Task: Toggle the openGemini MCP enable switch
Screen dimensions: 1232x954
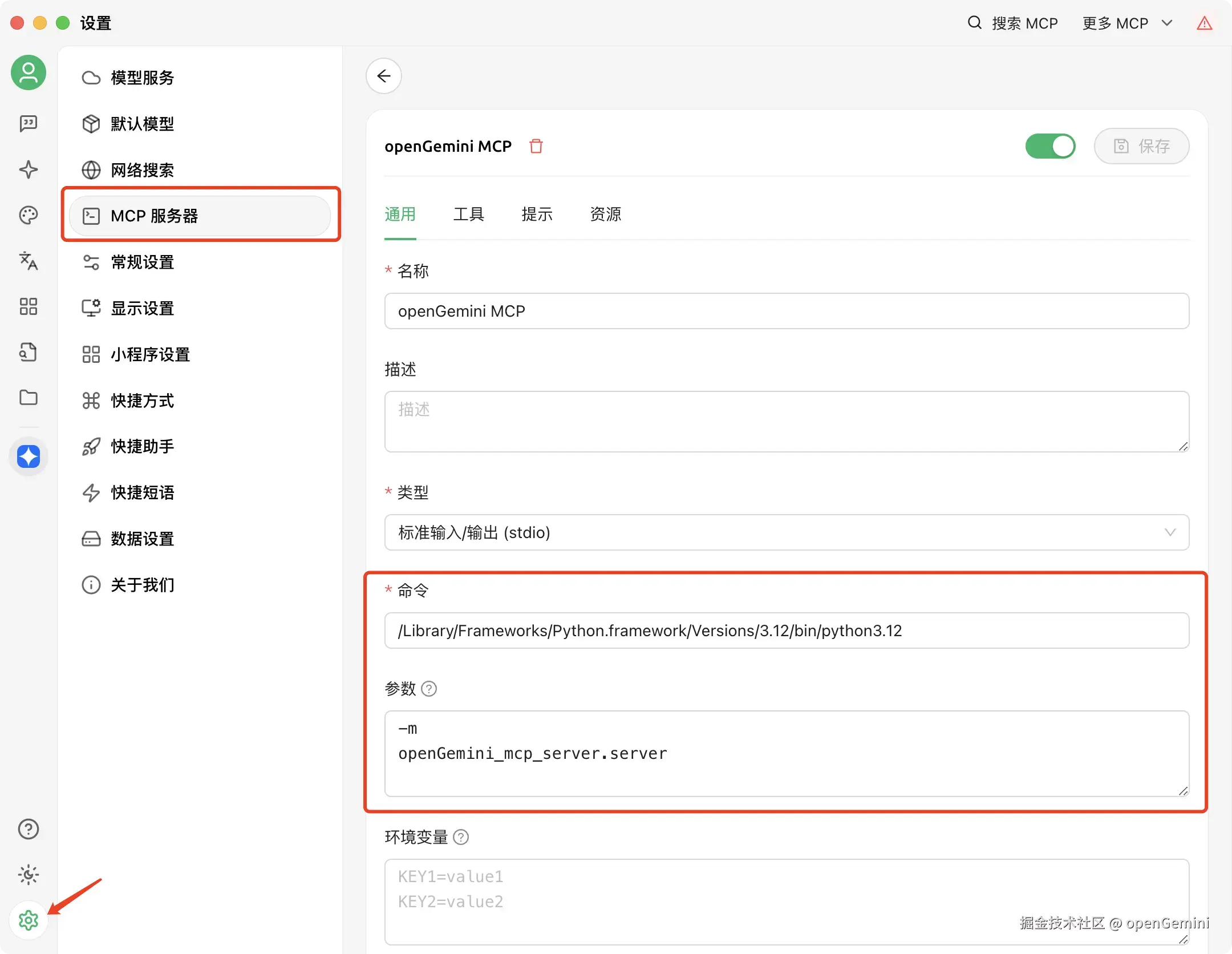Action: [1050, 146]
